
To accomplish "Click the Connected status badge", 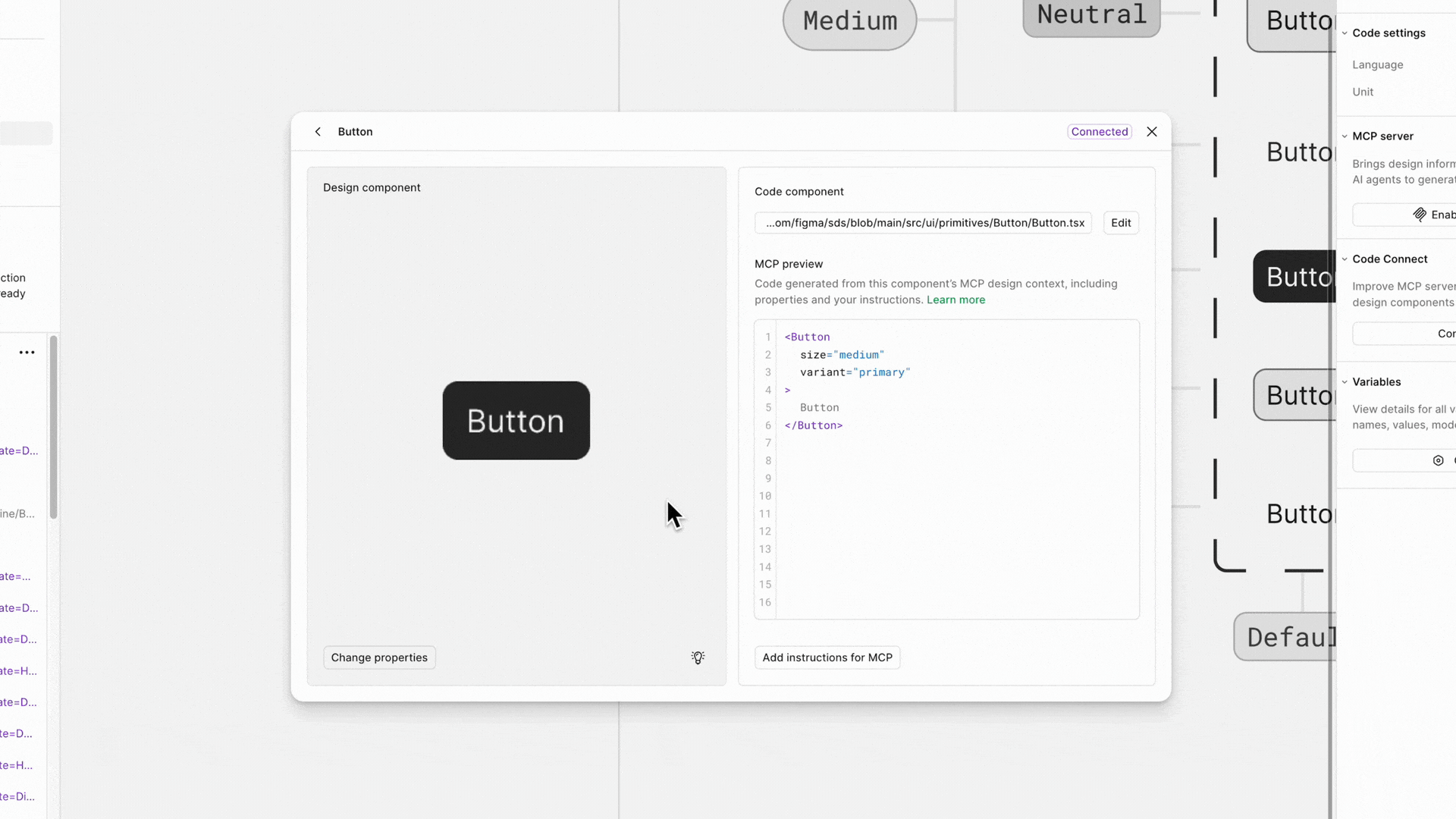I will click(1099, 132).
